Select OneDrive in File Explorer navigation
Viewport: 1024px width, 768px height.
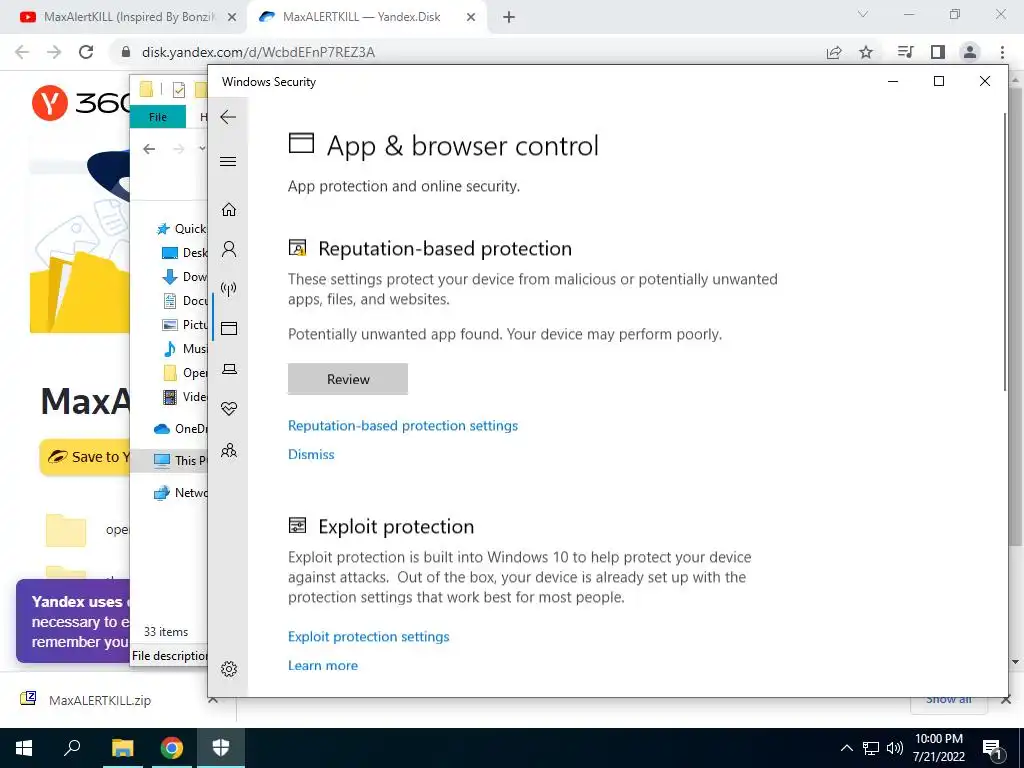180,429
